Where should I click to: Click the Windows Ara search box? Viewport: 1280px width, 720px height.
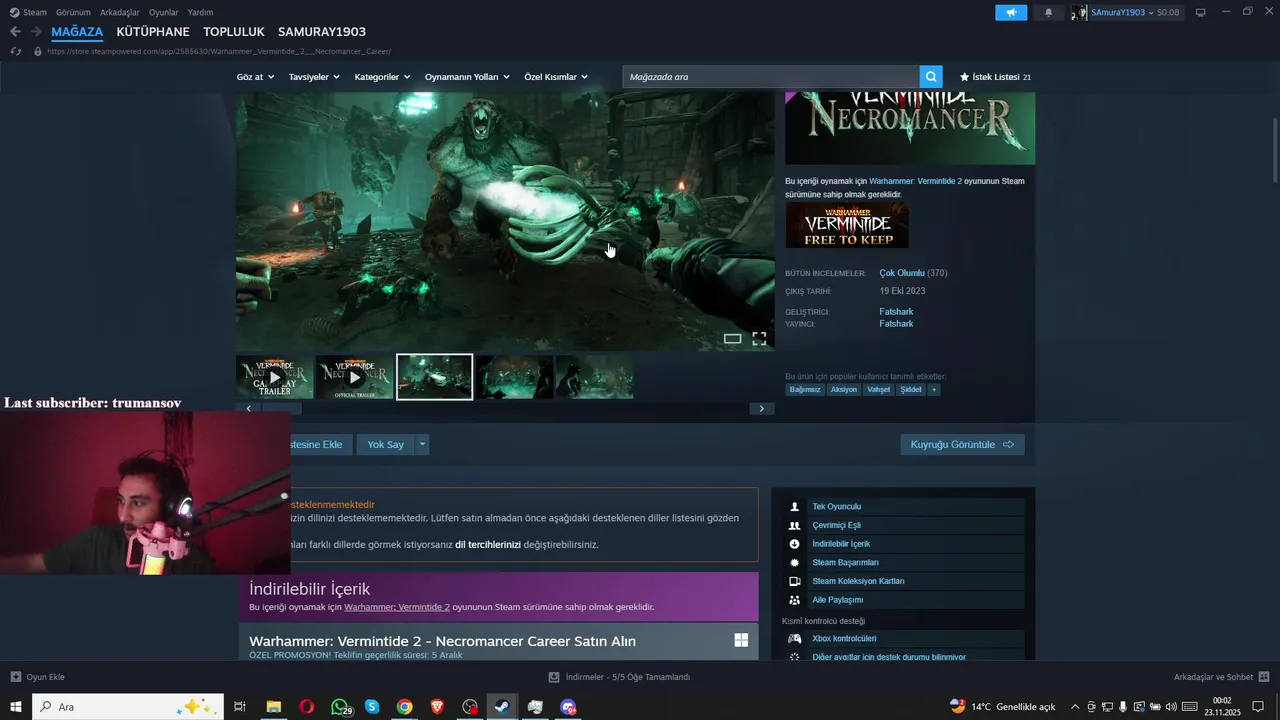click(129, 707)
